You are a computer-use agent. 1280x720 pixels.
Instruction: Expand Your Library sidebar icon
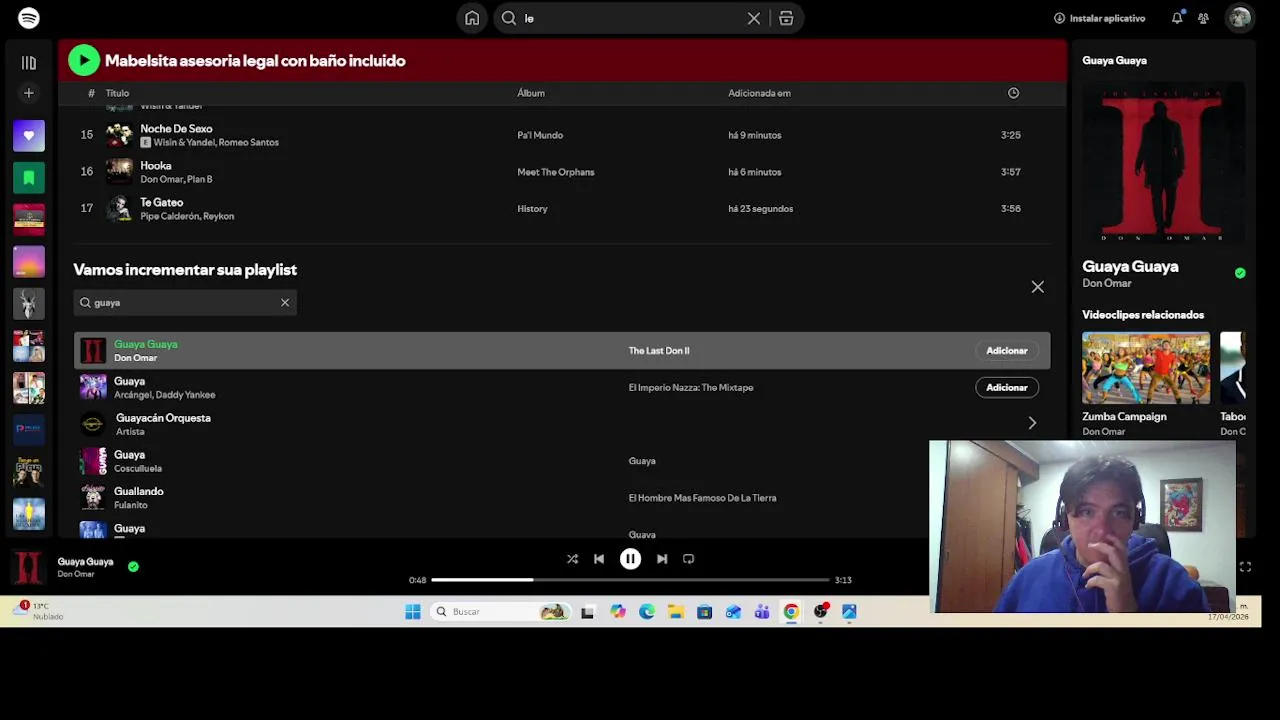point(29,63)
